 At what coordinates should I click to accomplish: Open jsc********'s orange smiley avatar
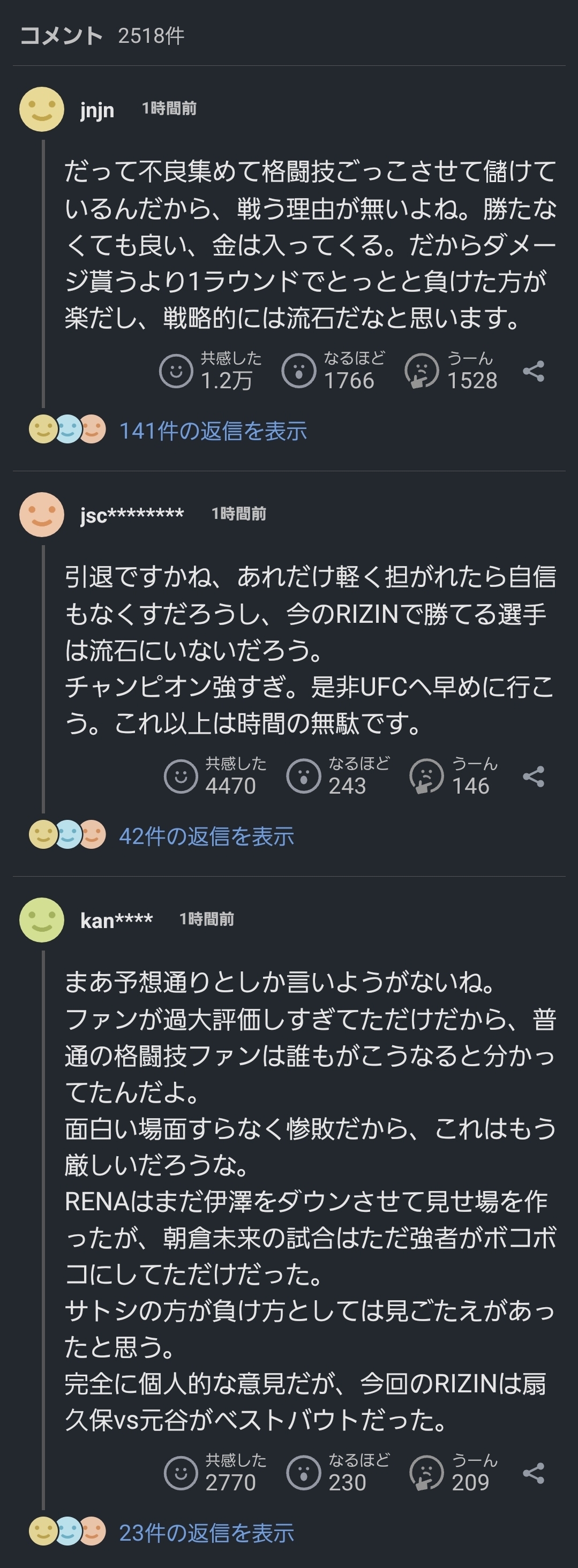41,514
